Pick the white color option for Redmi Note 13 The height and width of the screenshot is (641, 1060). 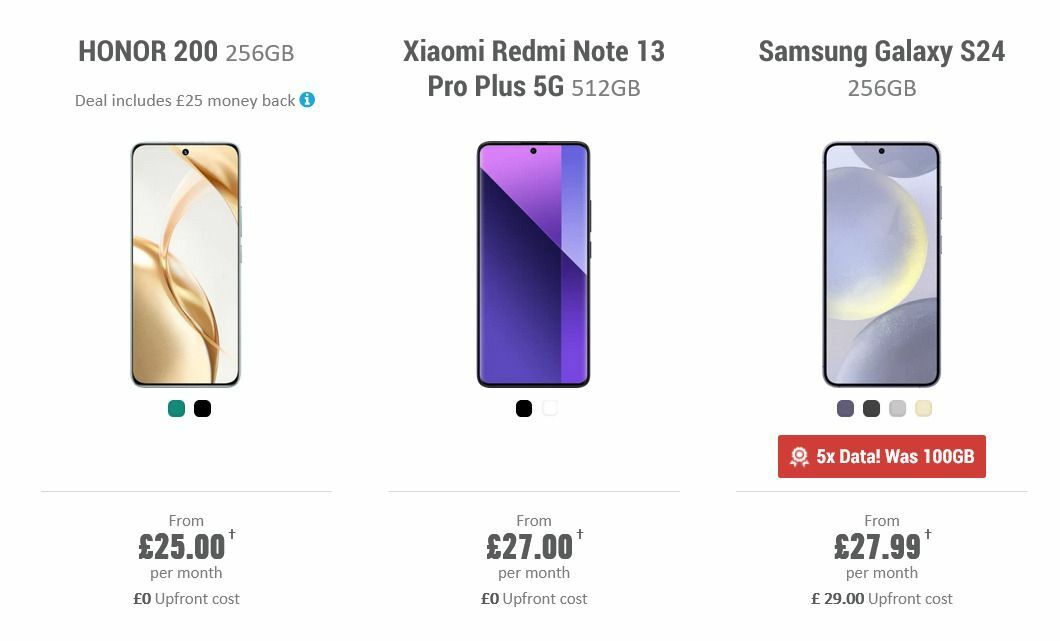click(x=550, y=408)
